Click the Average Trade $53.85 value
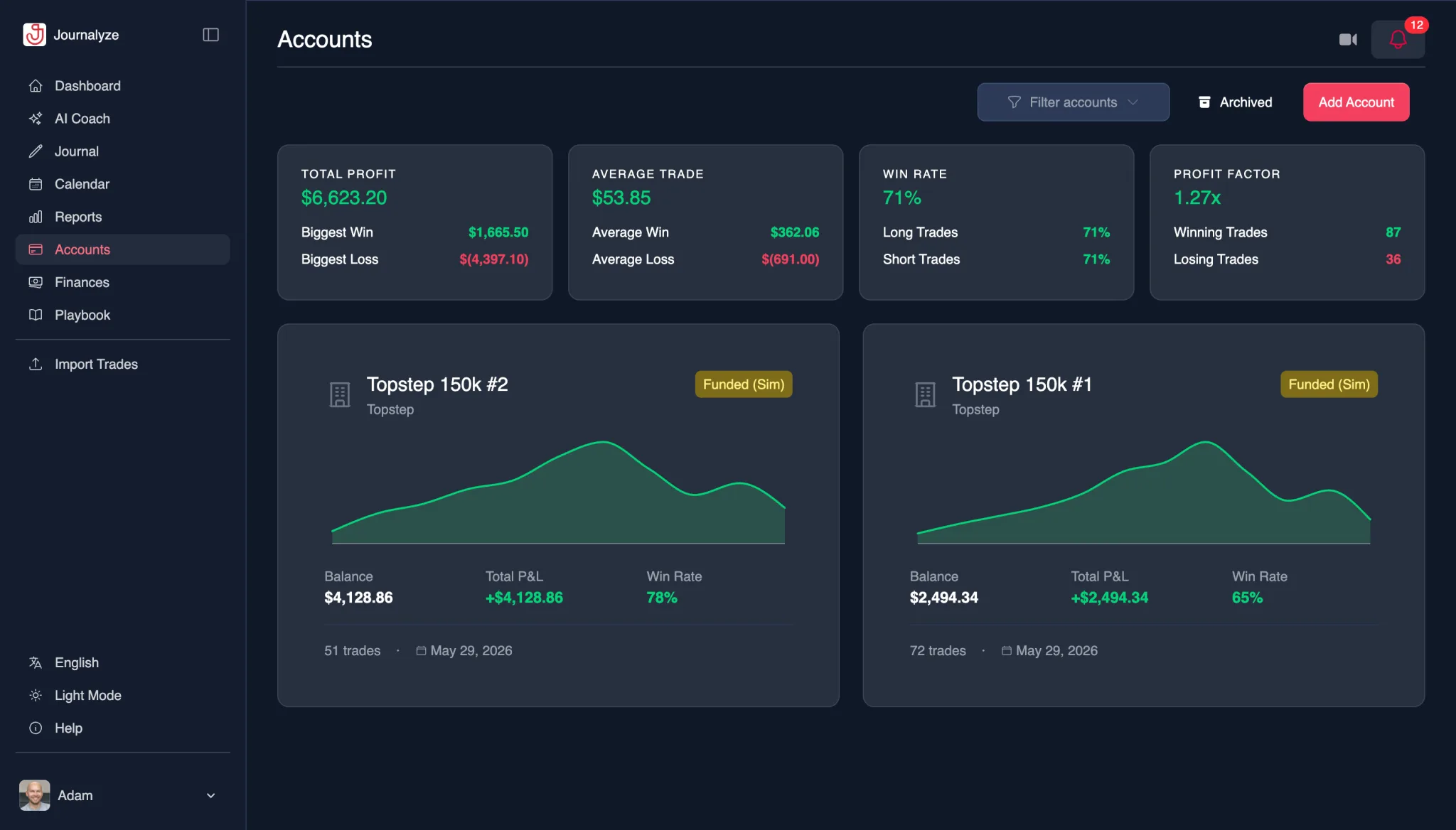The width and height of the screenshot is (1456, 830). click(x=621, y=198)
